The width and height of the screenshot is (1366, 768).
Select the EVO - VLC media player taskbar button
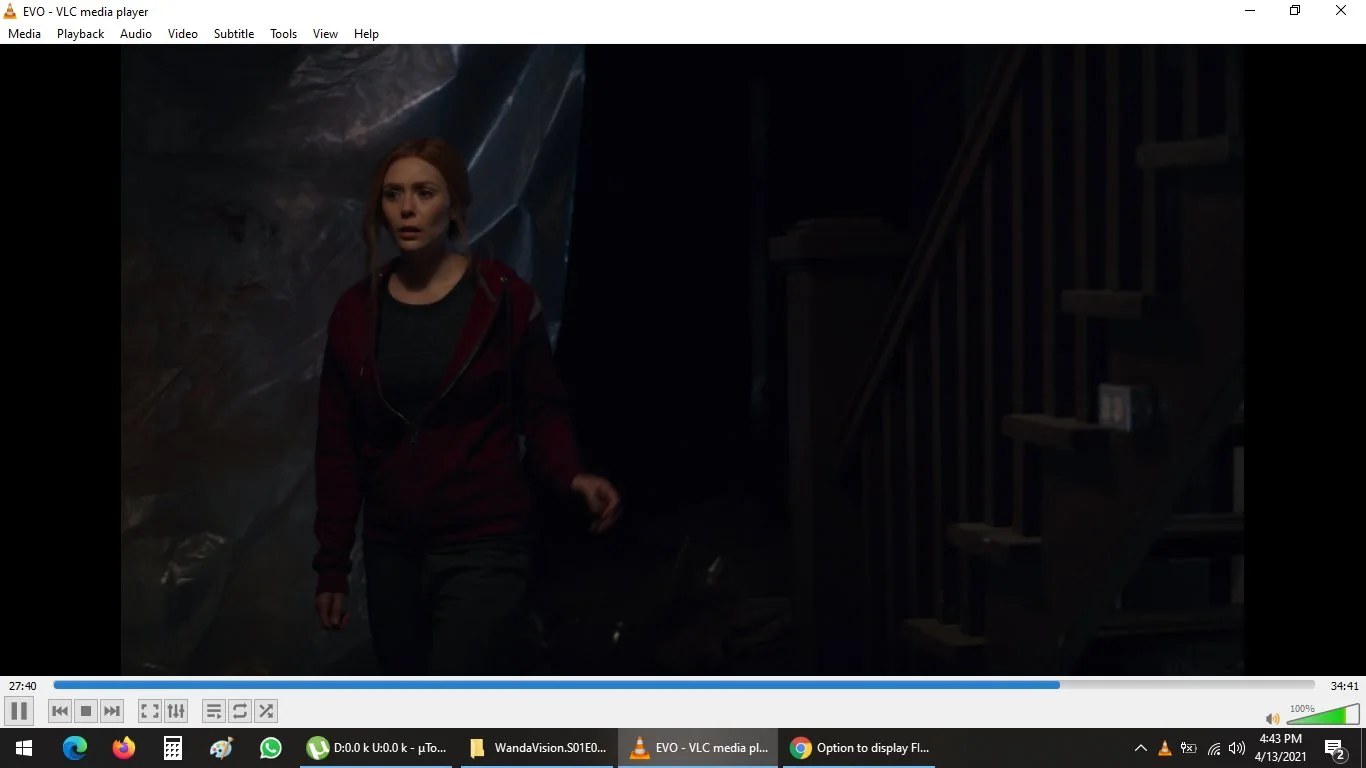point(698,748)
